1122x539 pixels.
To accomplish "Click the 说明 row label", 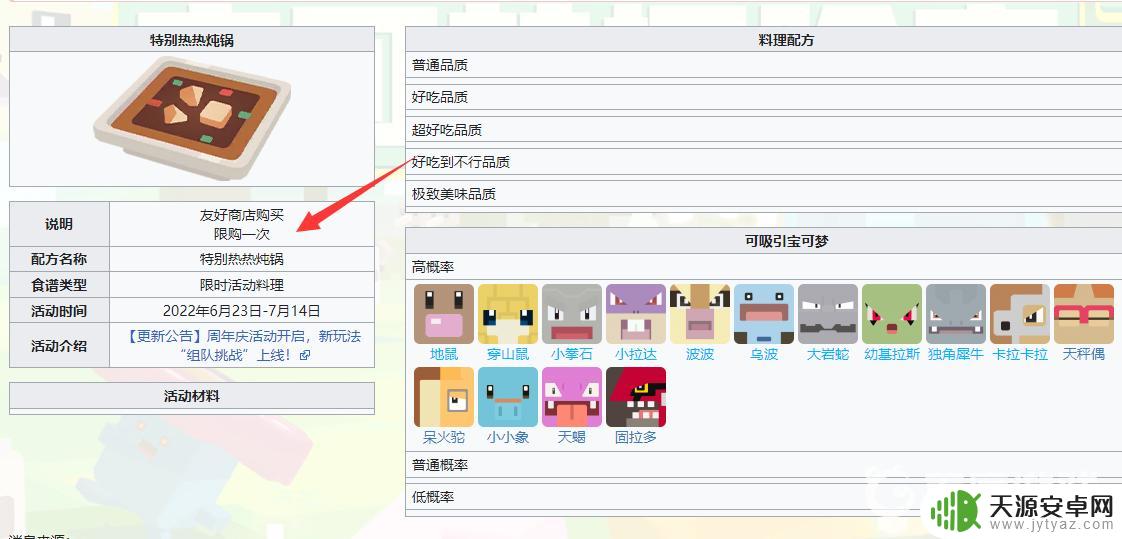I will coord(59,224).
